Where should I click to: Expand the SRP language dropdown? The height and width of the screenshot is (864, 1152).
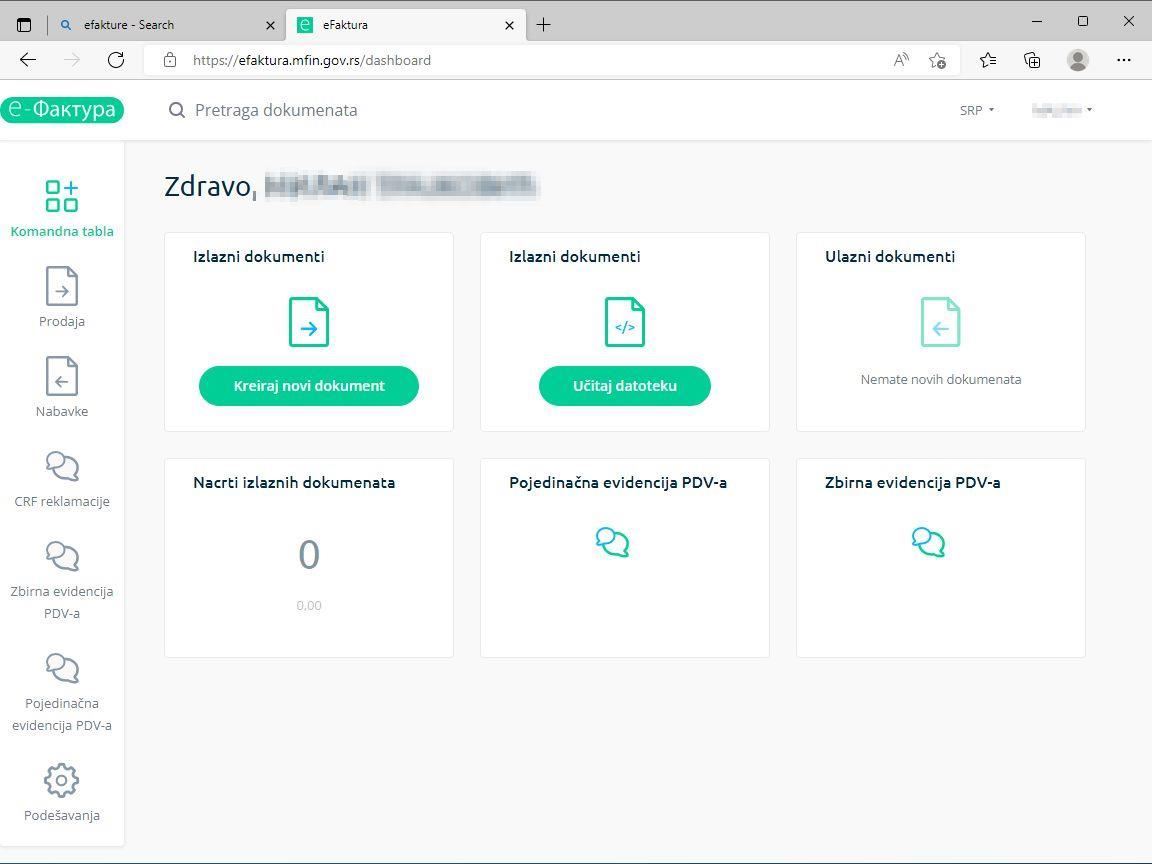[977, 110]
